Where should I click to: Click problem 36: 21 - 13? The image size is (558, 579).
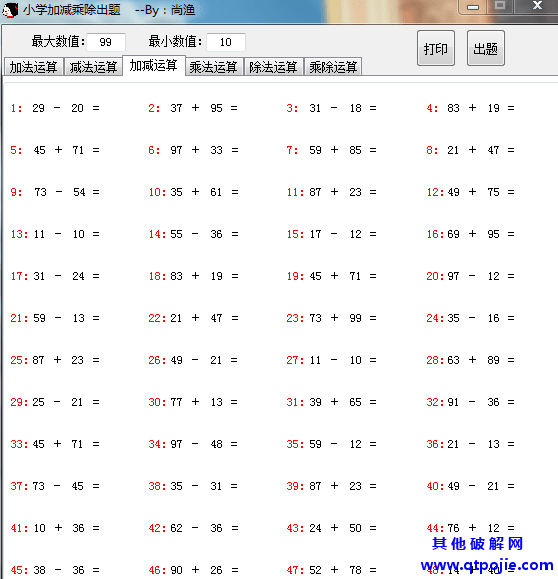(x=470, y=444)
